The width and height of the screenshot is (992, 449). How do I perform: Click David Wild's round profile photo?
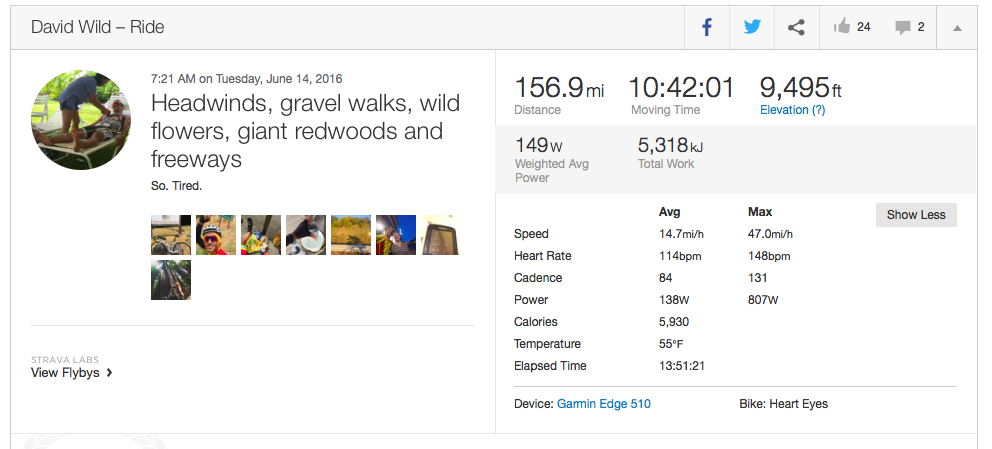tap(81, 120)
